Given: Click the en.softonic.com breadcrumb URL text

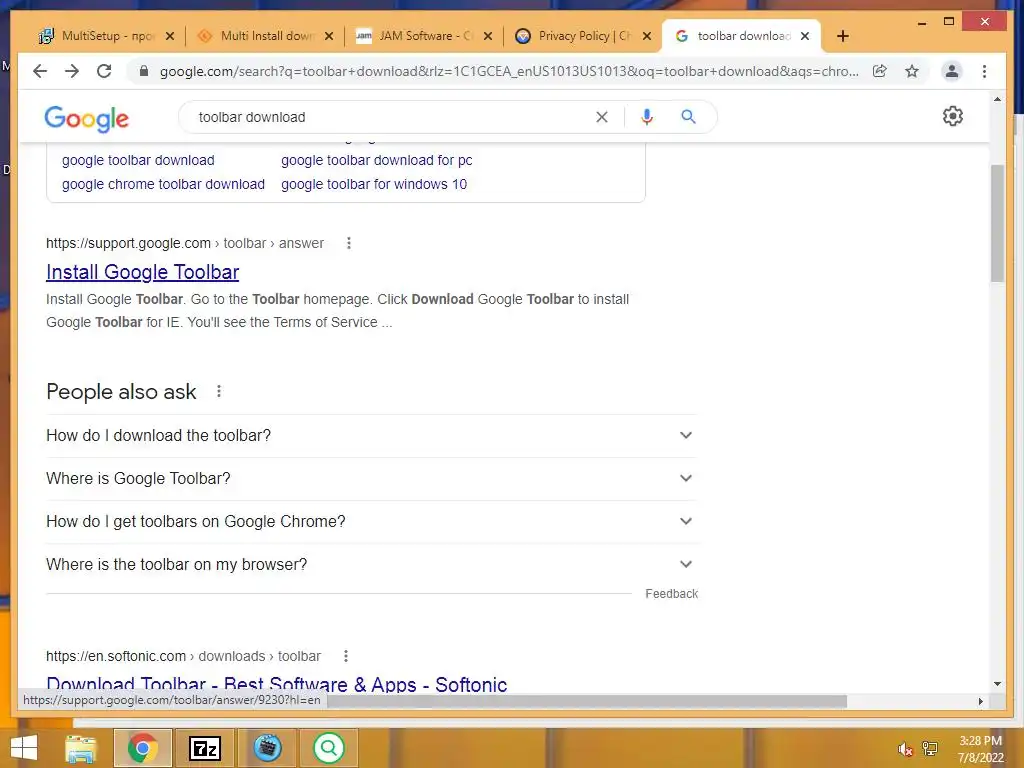Looking at the screenshot, I should [x=184, y=656].
